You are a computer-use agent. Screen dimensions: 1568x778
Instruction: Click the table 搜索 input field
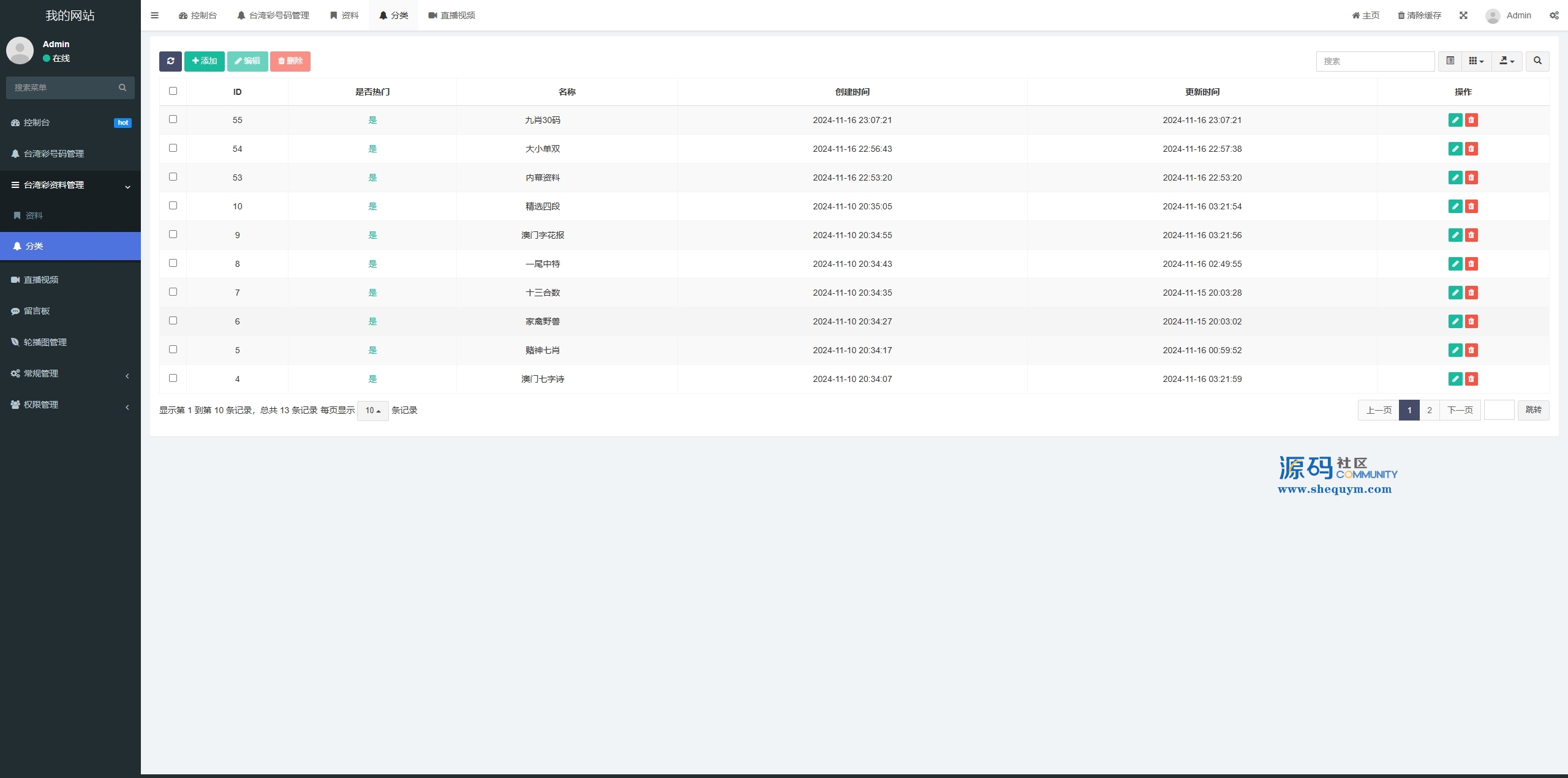click(1374, 61)
